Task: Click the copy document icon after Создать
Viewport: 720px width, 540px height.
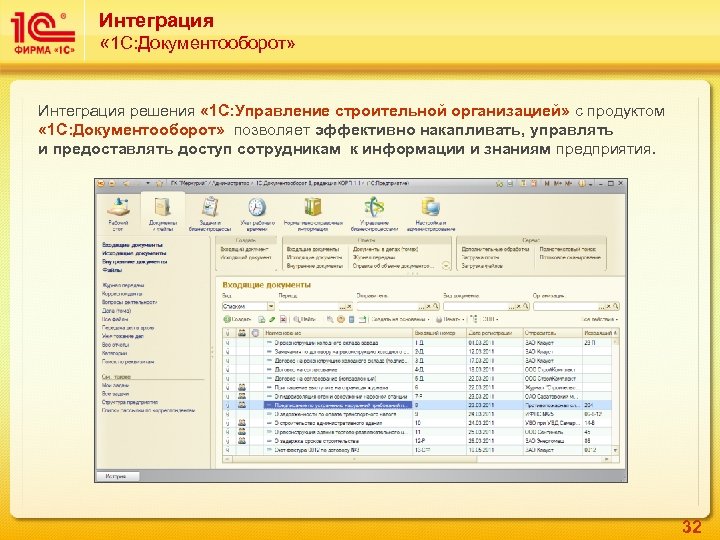Action: [x=261, y=319]
